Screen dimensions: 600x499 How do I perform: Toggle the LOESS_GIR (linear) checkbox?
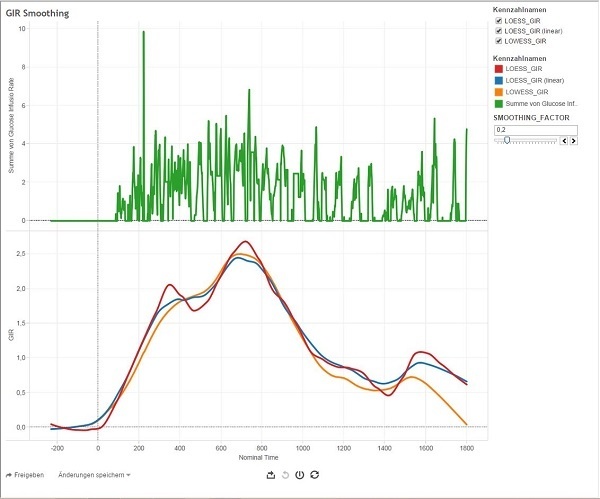499,31
